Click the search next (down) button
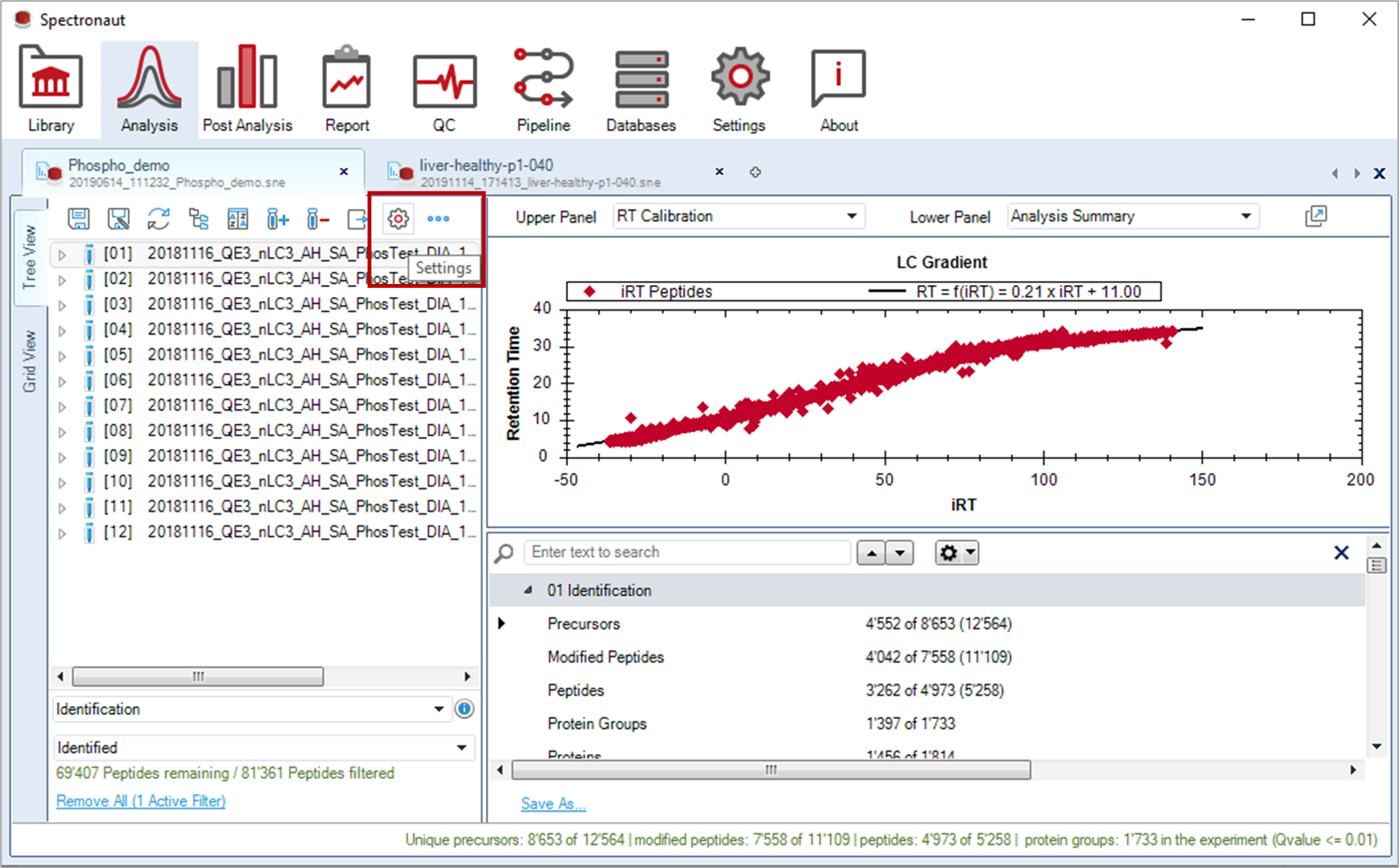The height and width of the screenshot is (868, 1399). [x=900, y=552]
